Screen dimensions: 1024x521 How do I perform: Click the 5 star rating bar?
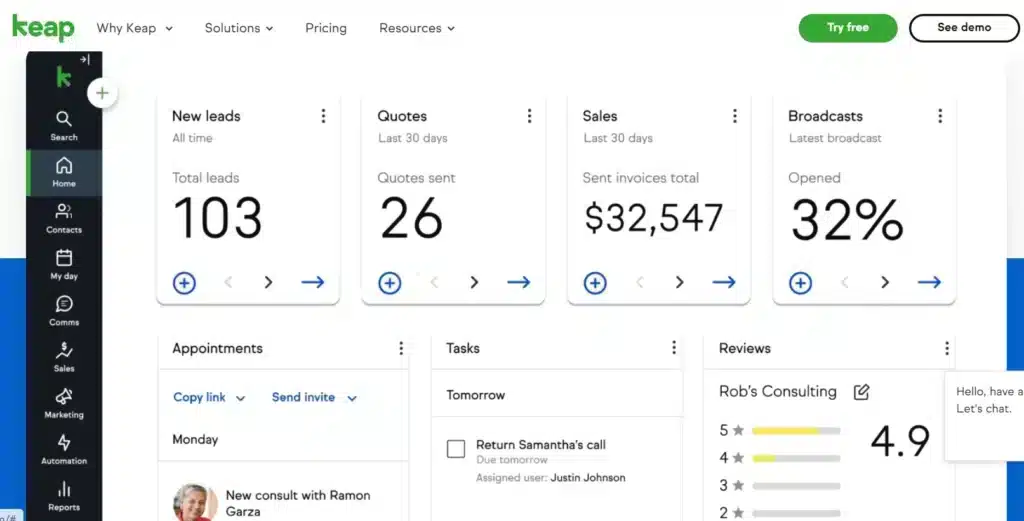pos(796,431)
